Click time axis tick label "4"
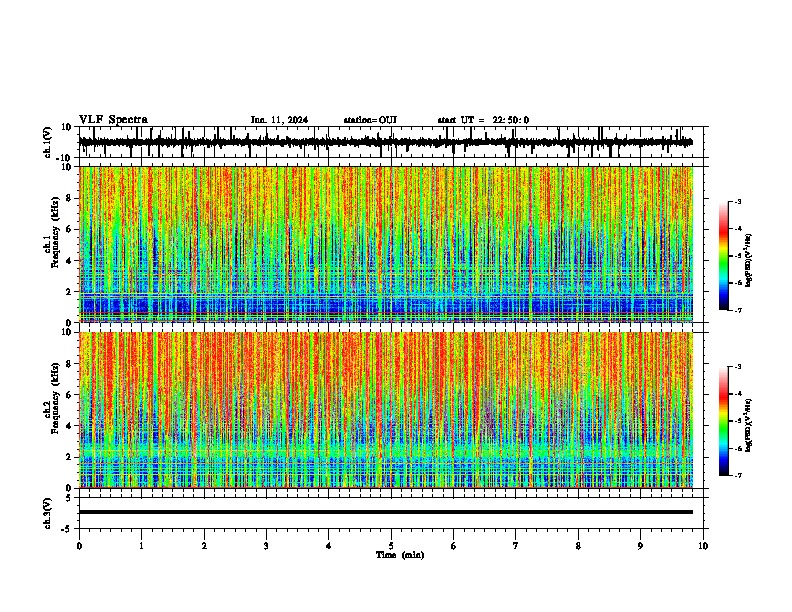The height and width of the screenshot is (612, 792). [329, 546]
